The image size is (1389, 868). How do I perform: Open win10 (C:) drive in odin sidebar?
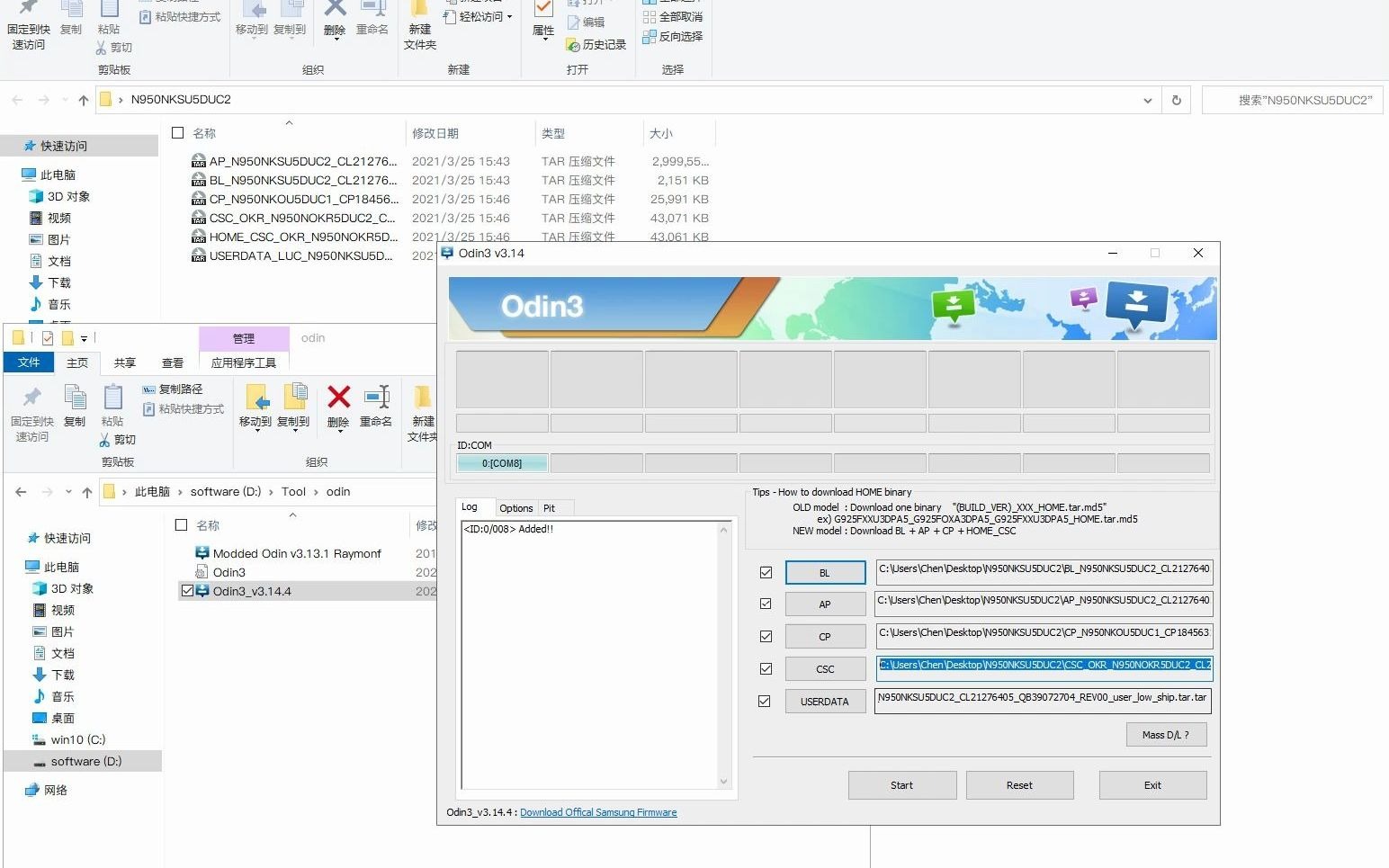77,739
